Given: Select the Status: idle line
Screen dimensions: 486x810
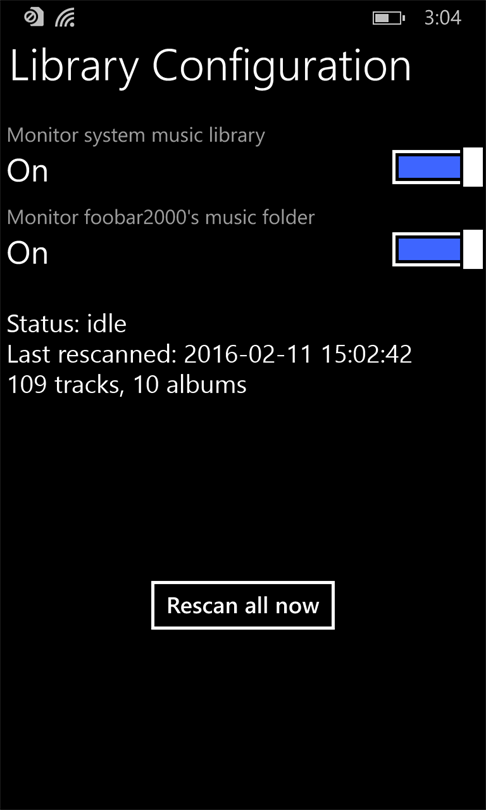Looking at the screenshot, I should coord(67,324).
